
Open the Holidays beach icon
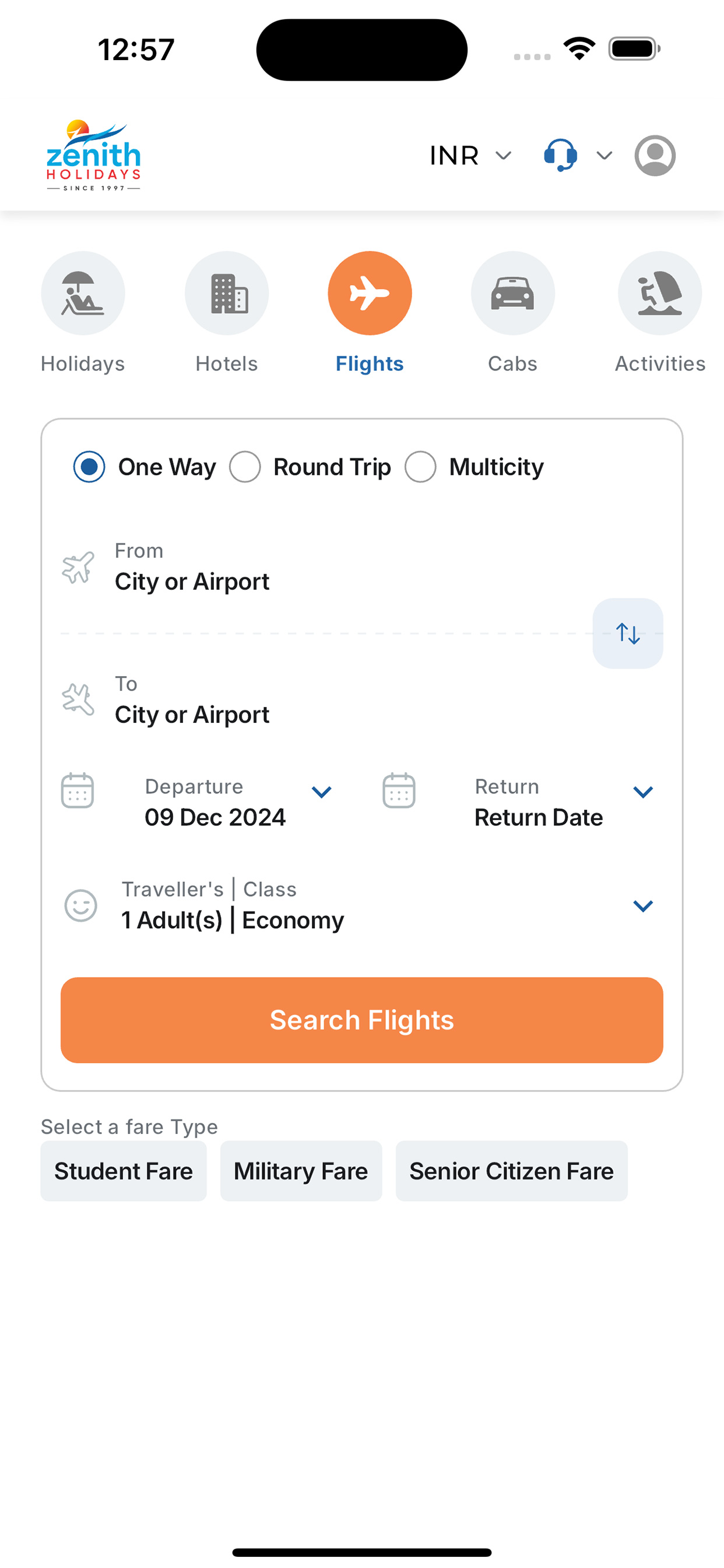coord(83,293)
